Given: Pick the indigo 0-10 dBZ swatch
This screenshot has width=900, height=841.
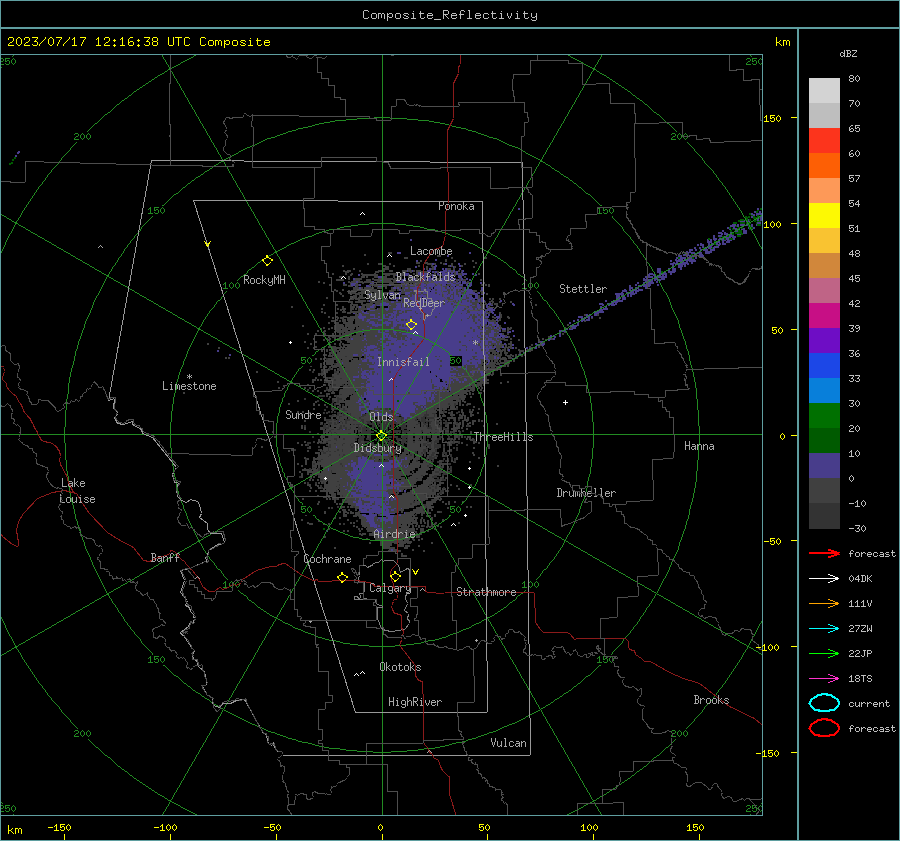Looking at the screenshot, I should click(x=824, y=466).
